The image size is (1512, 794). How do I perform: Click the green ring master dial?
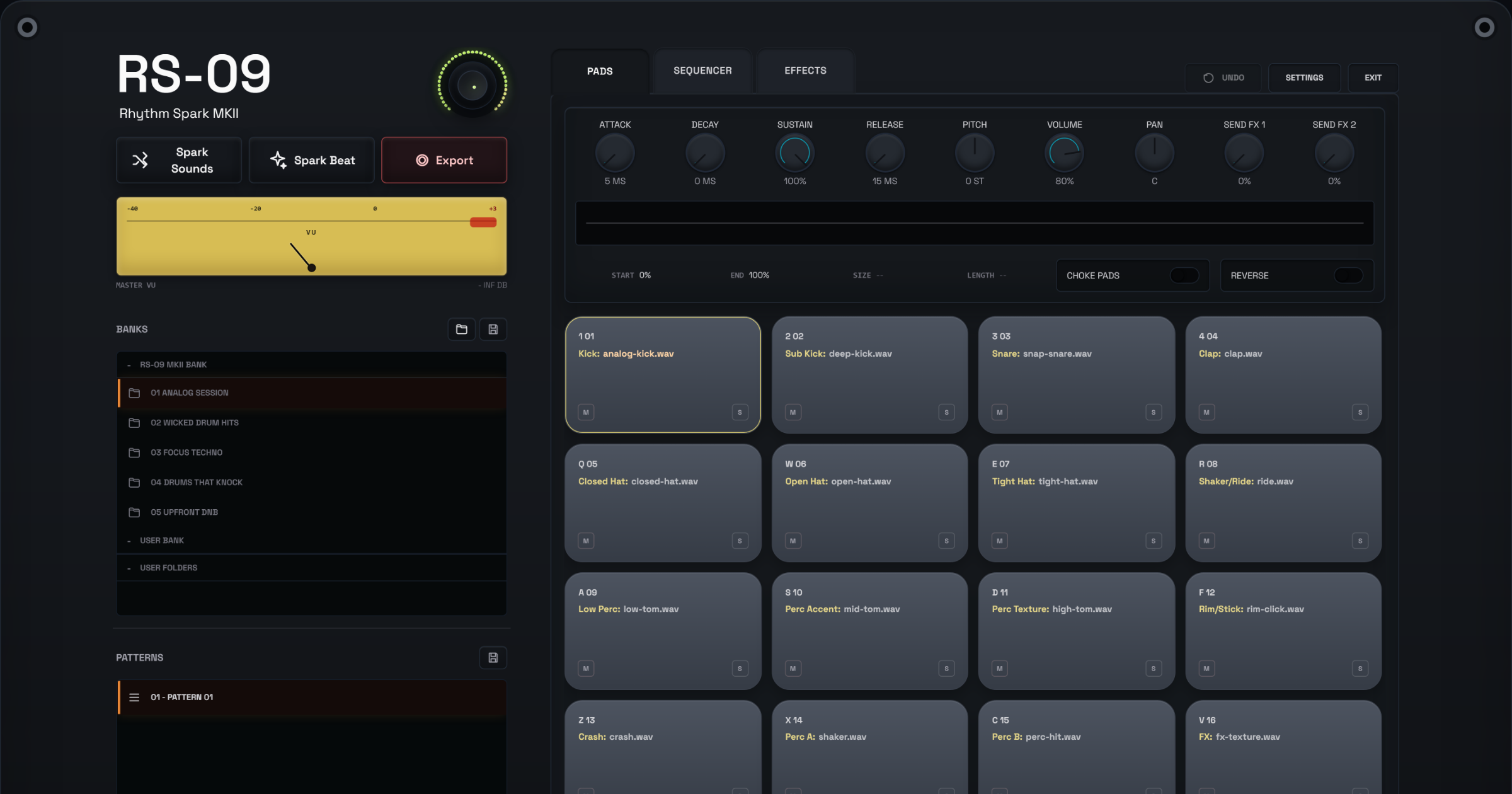pos(472,85)
